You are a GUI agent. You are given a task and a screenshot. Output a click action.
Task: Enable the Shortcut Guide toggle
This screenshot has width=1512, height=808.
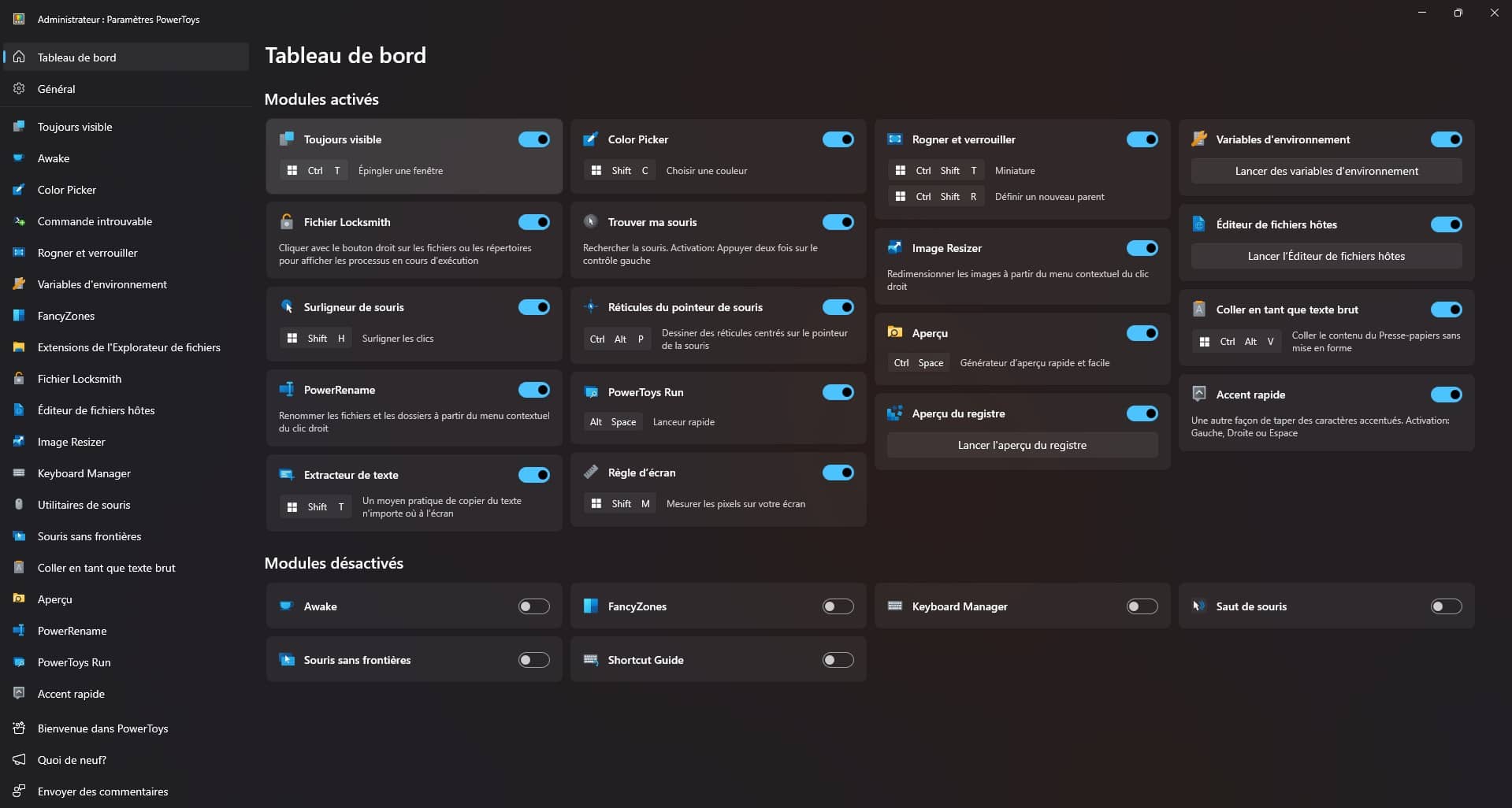pyautogui.click(x=838, y=660)
